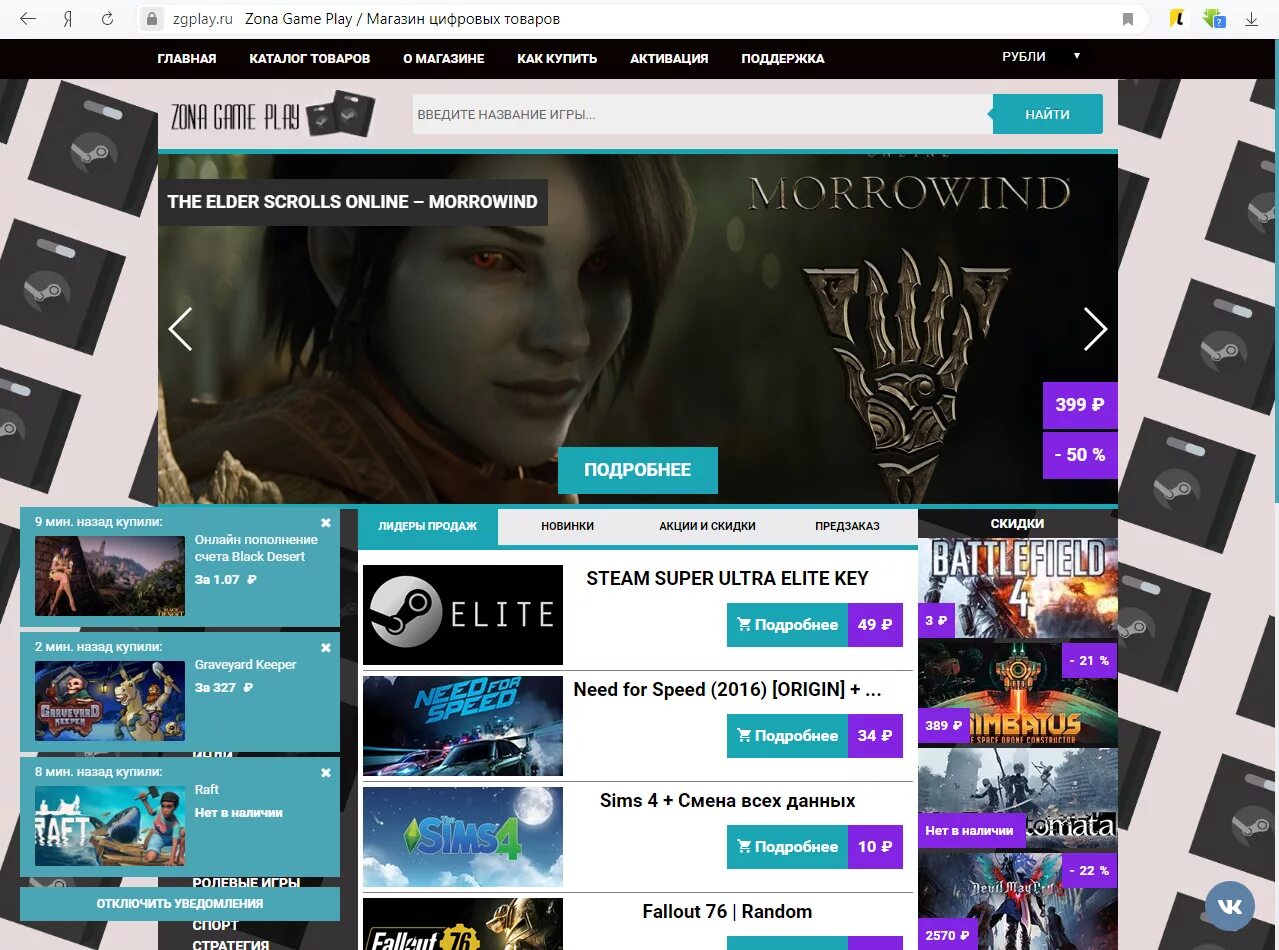Click the THE ELDER SCROLLS ONLINE – MORROWIND title

point(352,202)
